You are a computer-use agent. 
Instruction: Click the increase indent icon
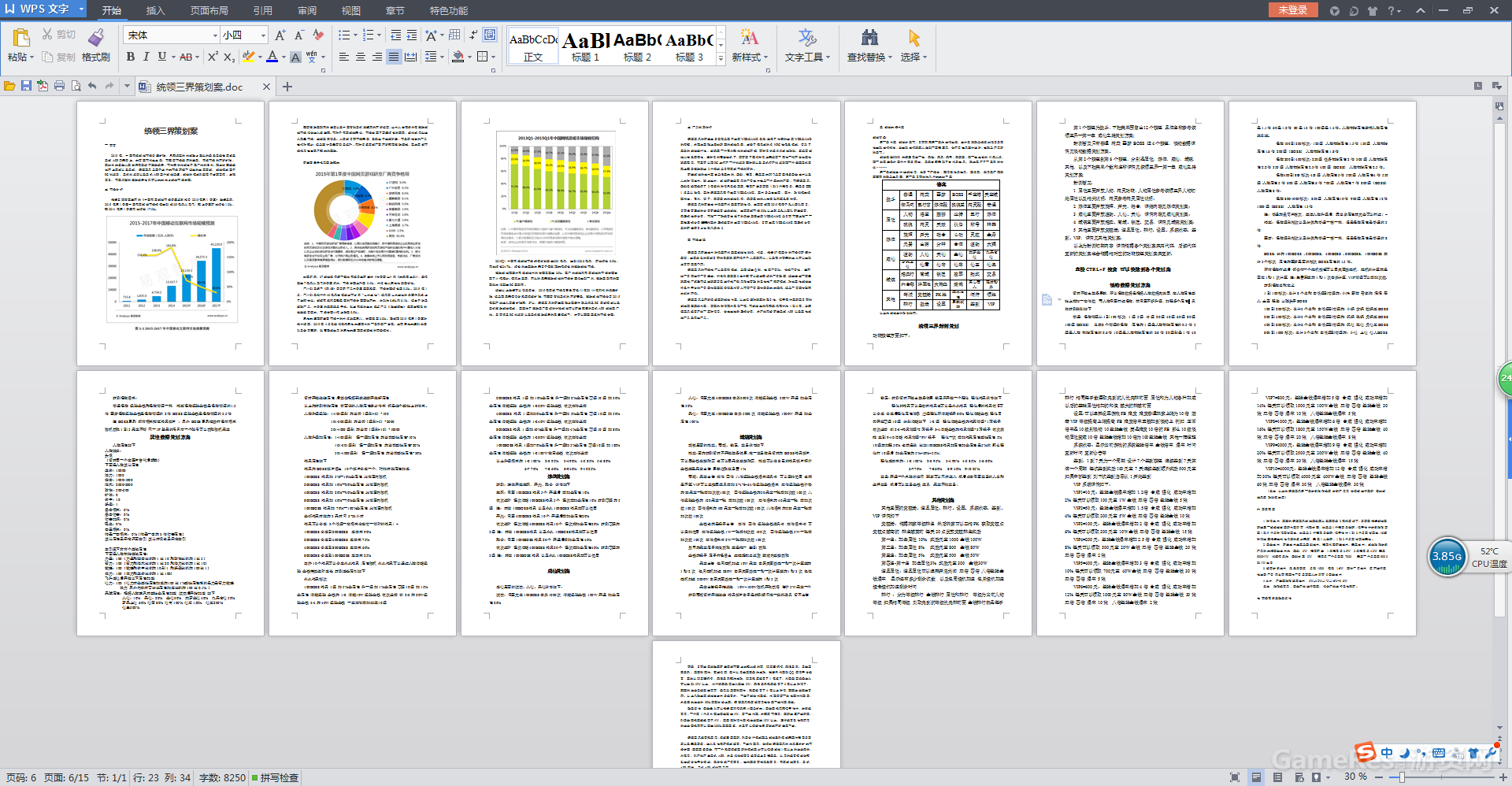click(411, 35)
